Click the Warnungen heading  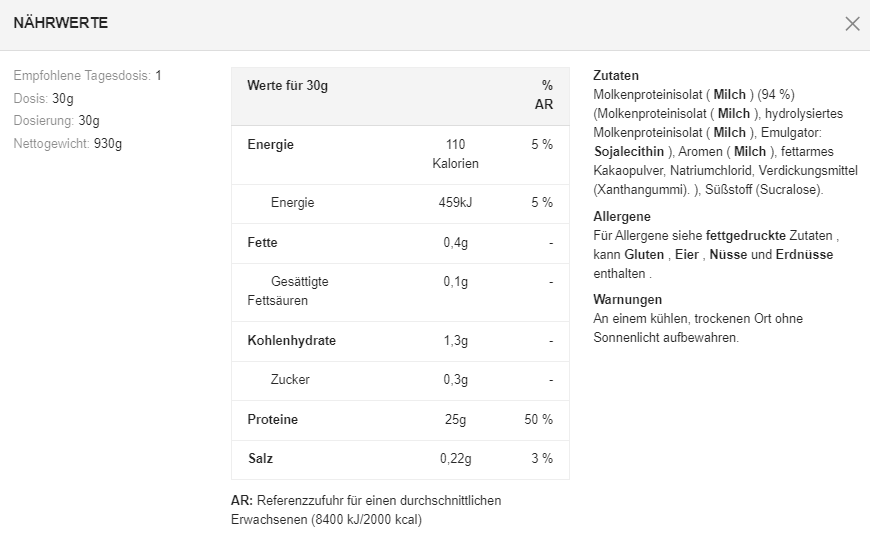[x=628, y=300]
